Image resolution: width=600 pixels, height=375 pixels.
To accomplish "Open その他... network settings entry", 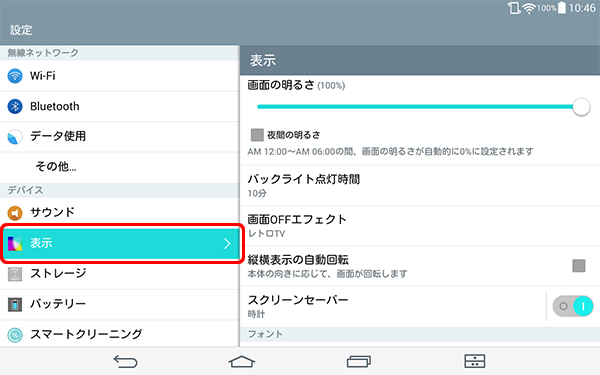I will 119,167.
